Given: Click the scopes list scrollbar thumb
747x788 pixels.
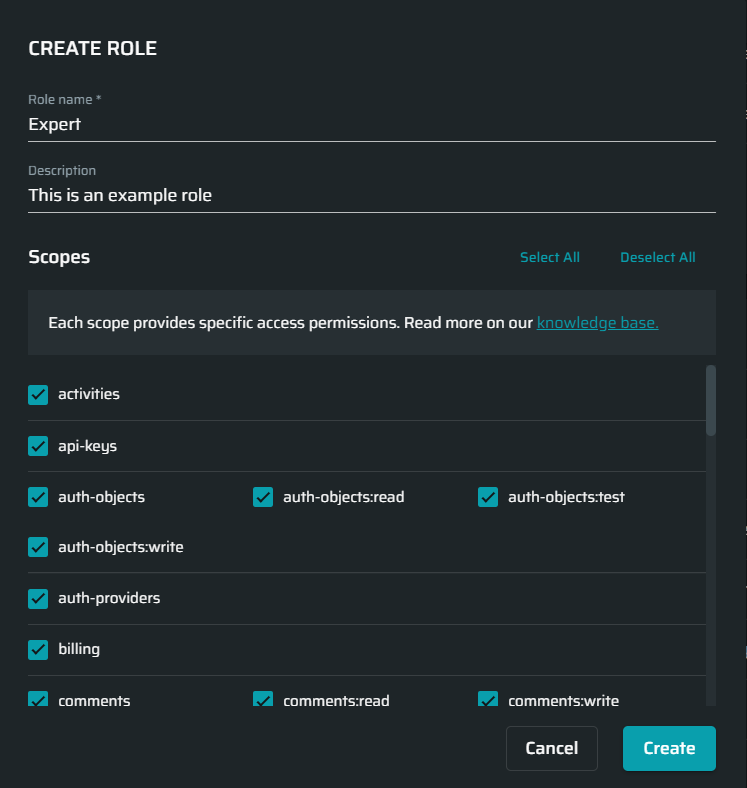Looking at the screenshot, I should pos(711,400).
